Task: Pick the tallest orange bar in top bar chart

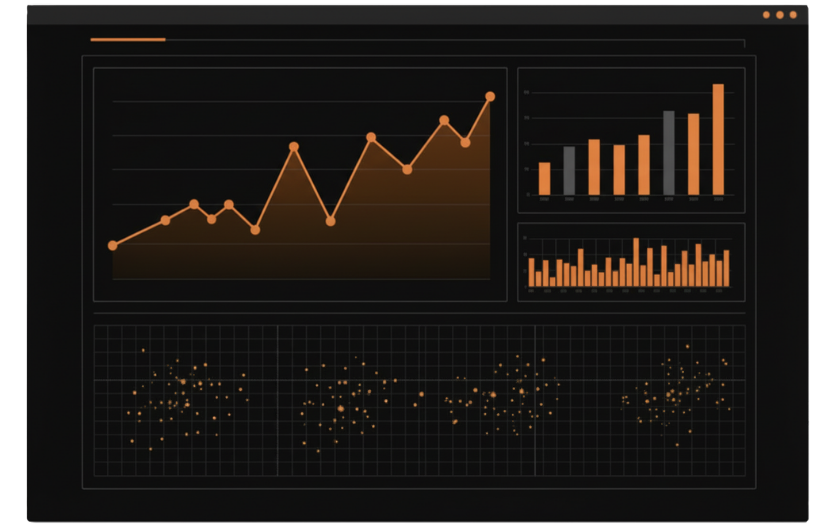Action: [718, 140]
